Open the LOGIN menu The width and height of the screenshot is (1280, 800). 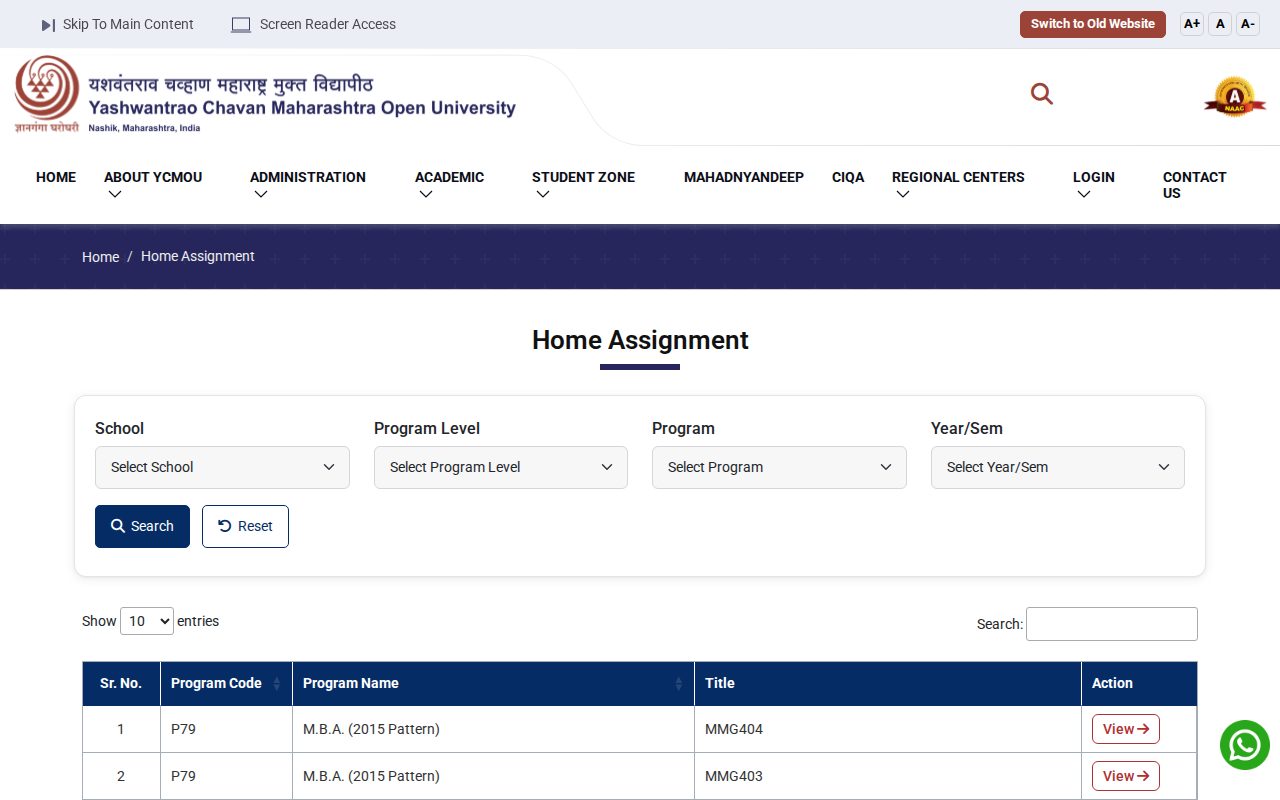click(x=1093, y=185)
